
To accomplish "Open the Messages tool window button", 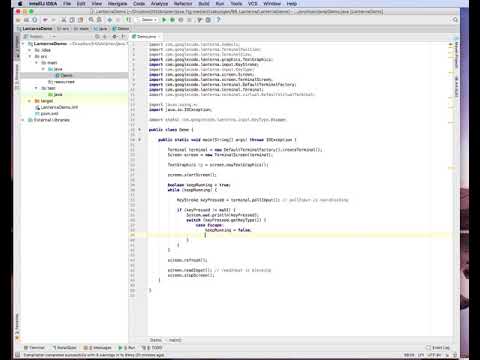I will (x=98, y=348).
